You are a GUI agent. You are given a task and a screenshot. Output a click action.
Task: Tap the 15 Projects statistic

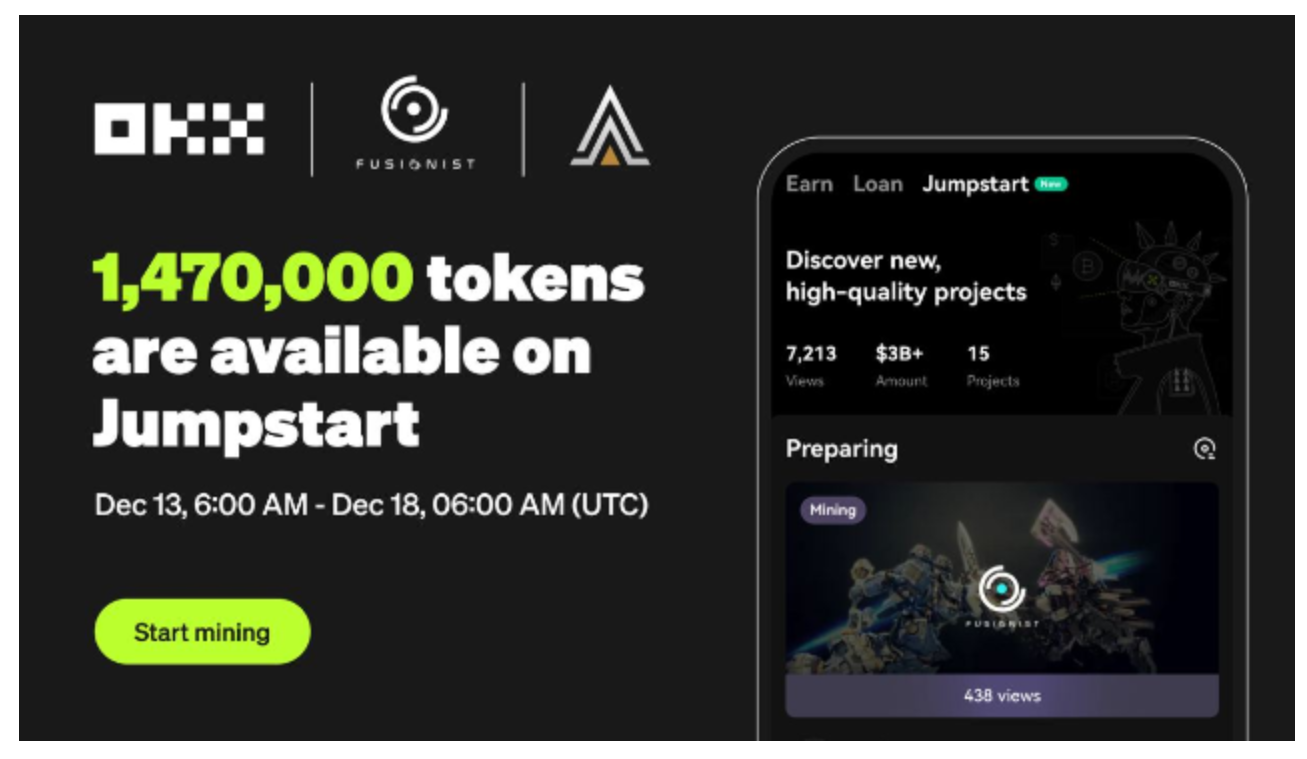tap(993, 366)
